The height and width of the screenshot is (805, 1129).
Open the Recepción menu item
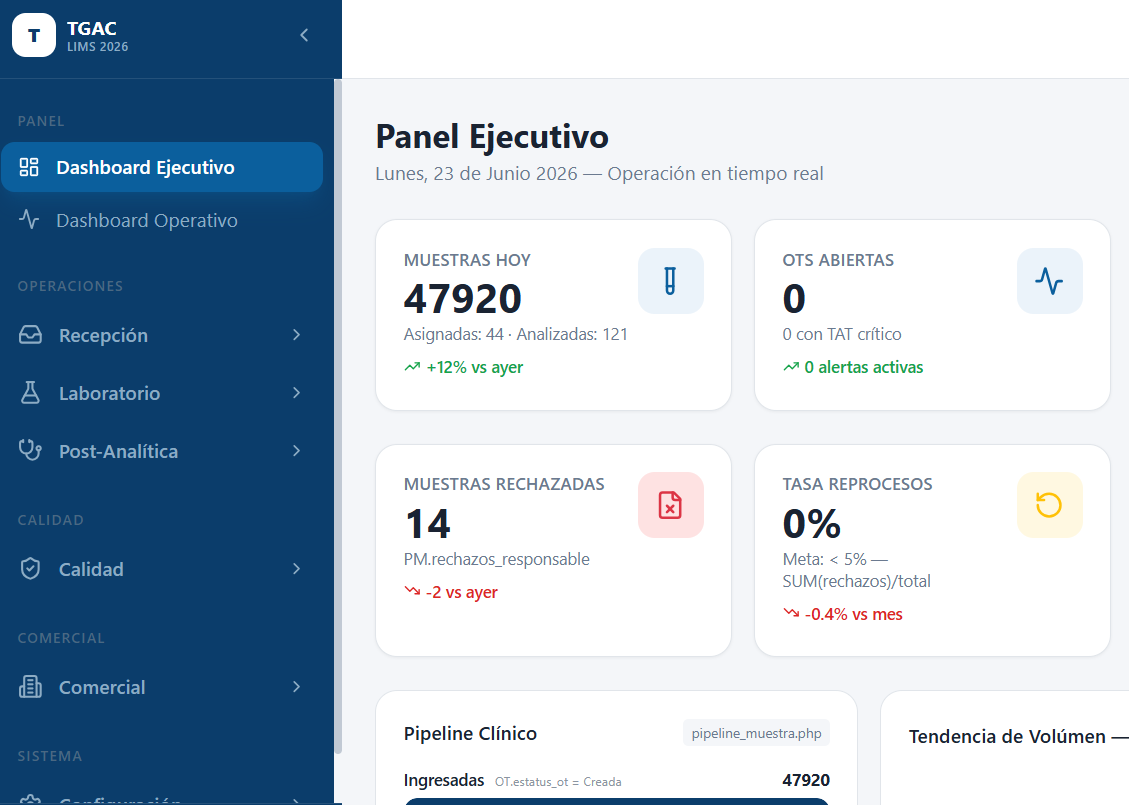162,335
